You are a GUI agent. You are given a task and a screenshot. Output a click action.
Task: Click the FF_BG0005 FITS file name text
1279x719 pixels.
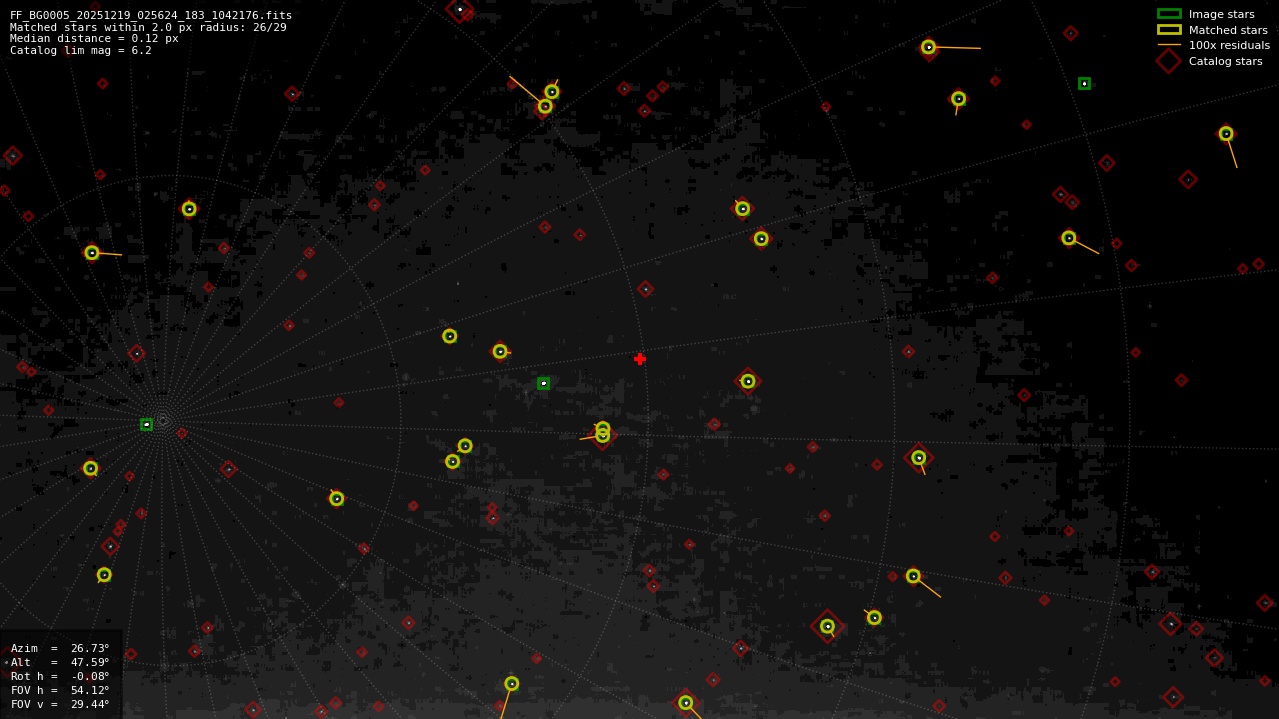pos(151,15)
